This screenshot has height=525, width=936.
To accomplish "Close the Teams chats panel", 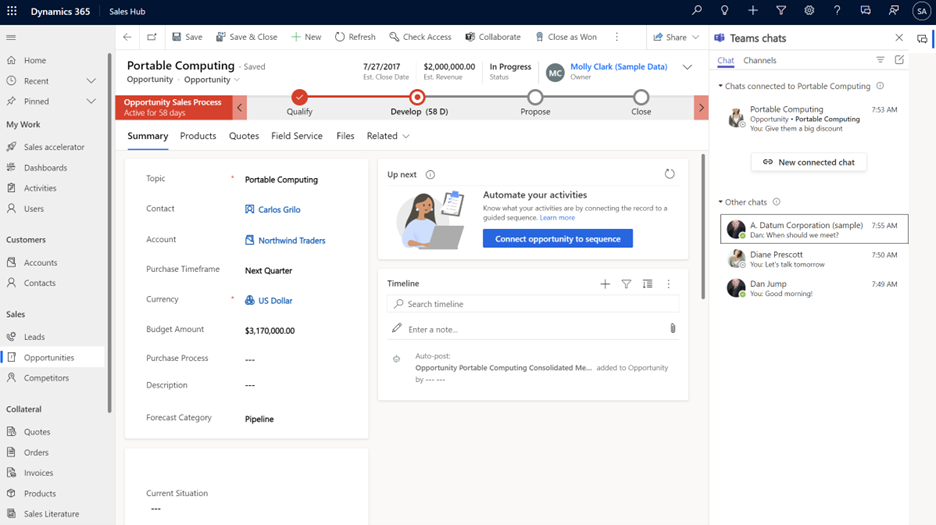I will [x=899, y=38].
